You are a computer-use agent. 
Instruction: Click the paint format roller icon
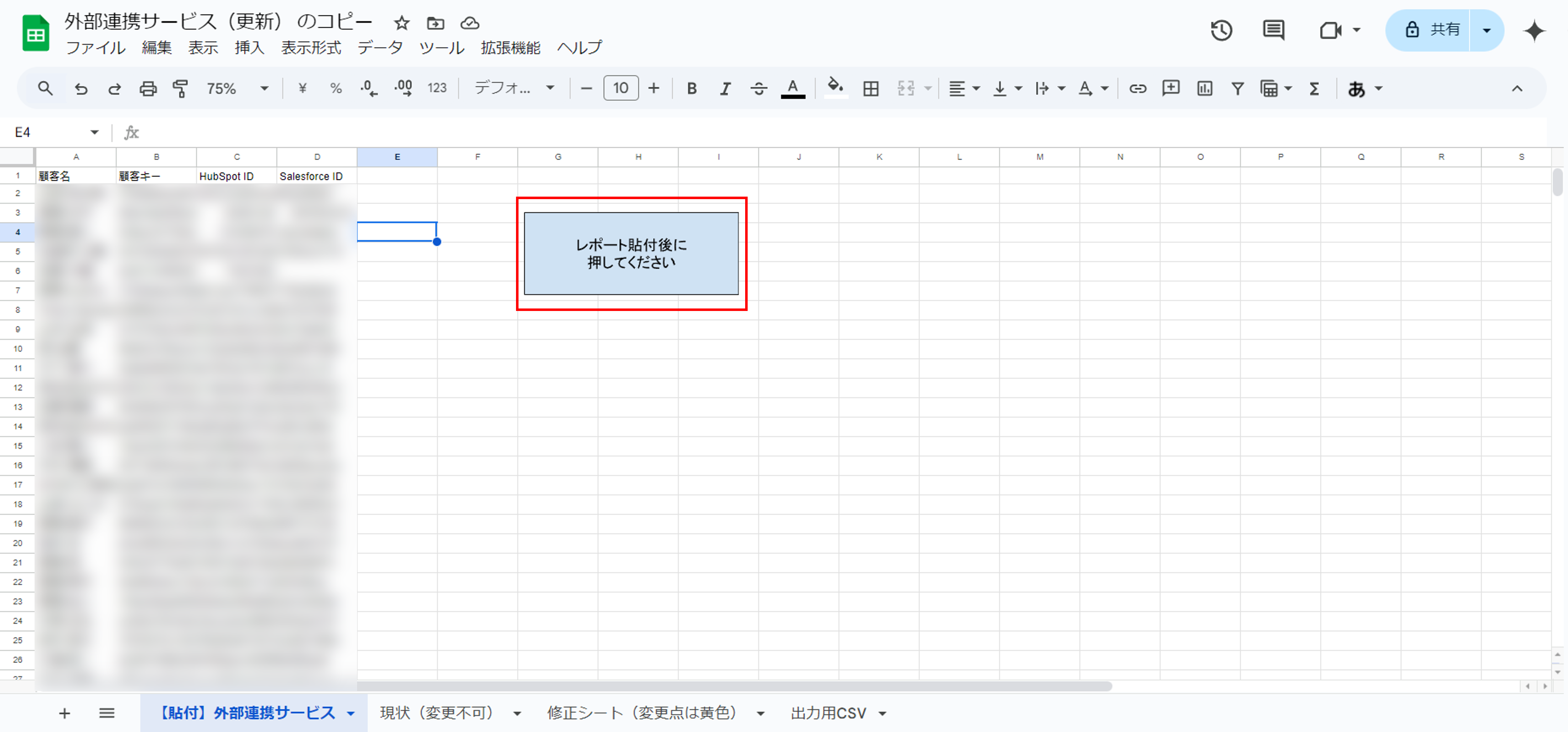pos(180,88)
